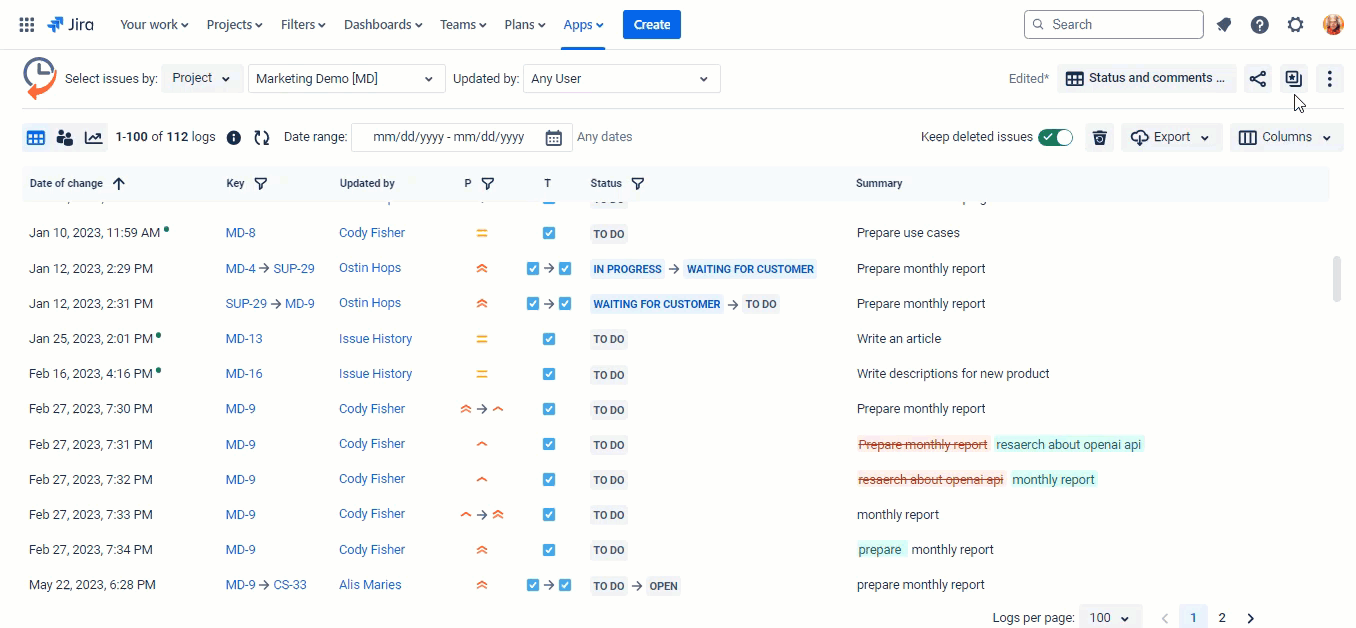Viewport: 1356px width, 628px height.
Task: Open the Any User dropdown
Action: [x=621, y=79]
